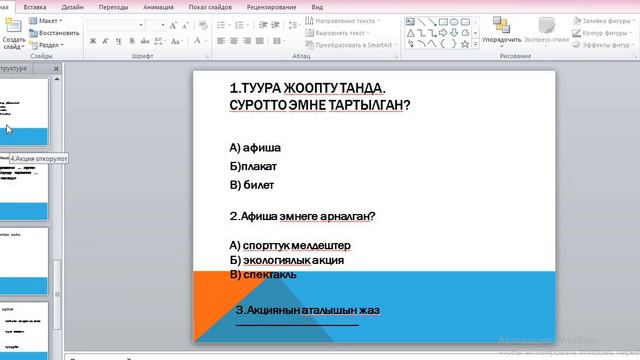Switch to the Вставка tab

(35, 7)
